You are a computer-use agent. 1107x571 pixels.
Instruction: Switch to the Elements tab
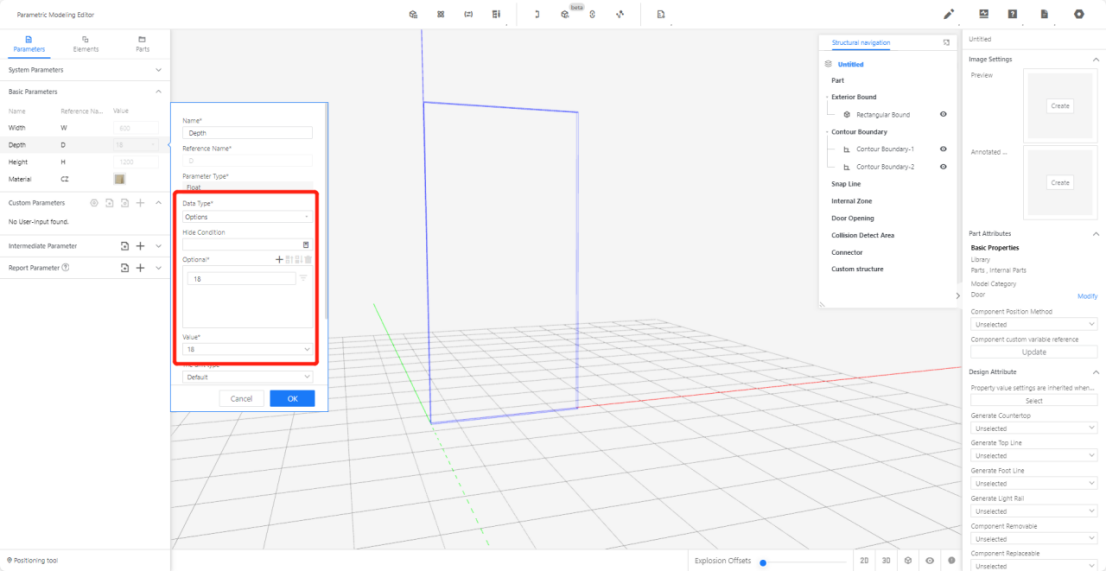pyautogui.click(x=86, y=43)
